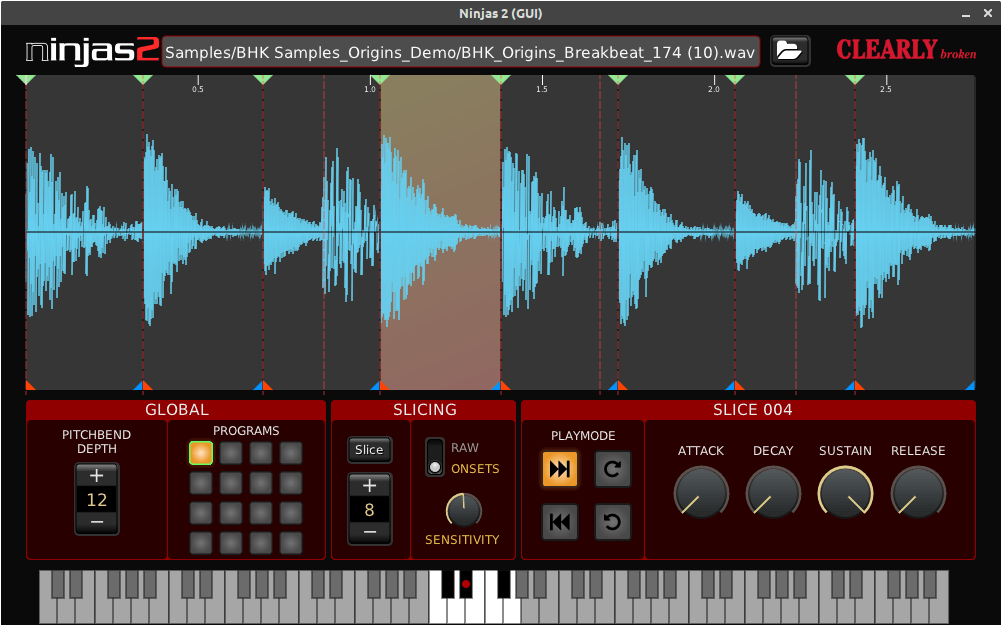
Task: Decrease pitchbend depth with the minus button
Action: pyautogui.click(x=96, y=522)
